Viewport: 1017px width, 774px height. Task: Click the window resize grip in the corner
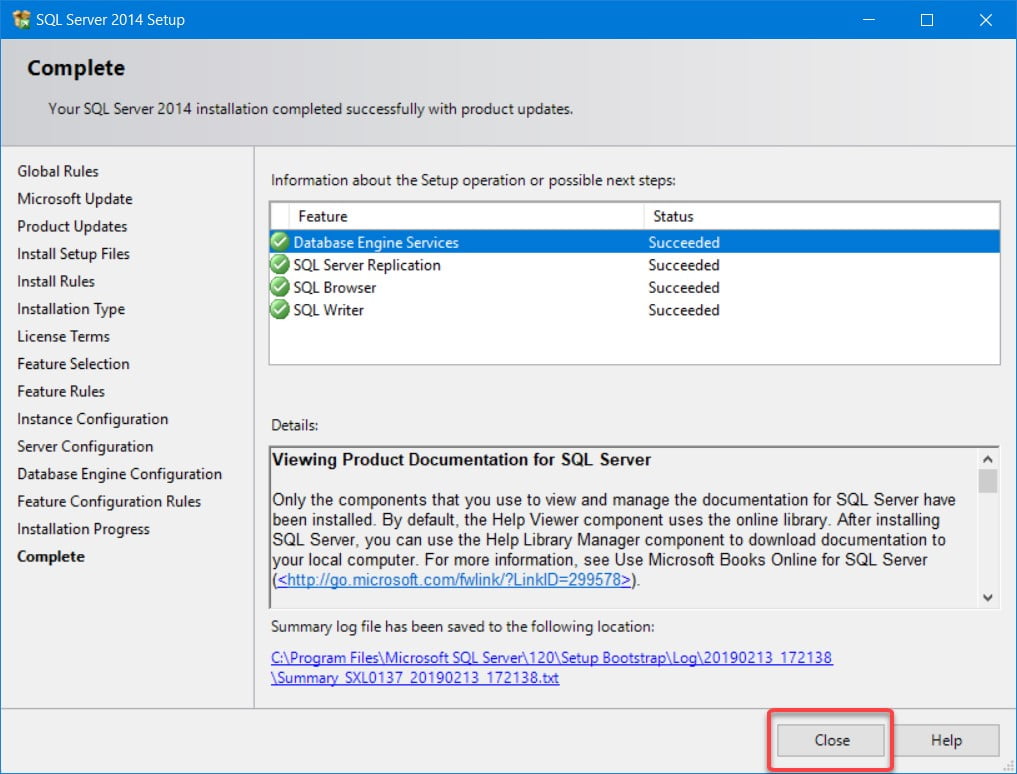[1008, 766]
